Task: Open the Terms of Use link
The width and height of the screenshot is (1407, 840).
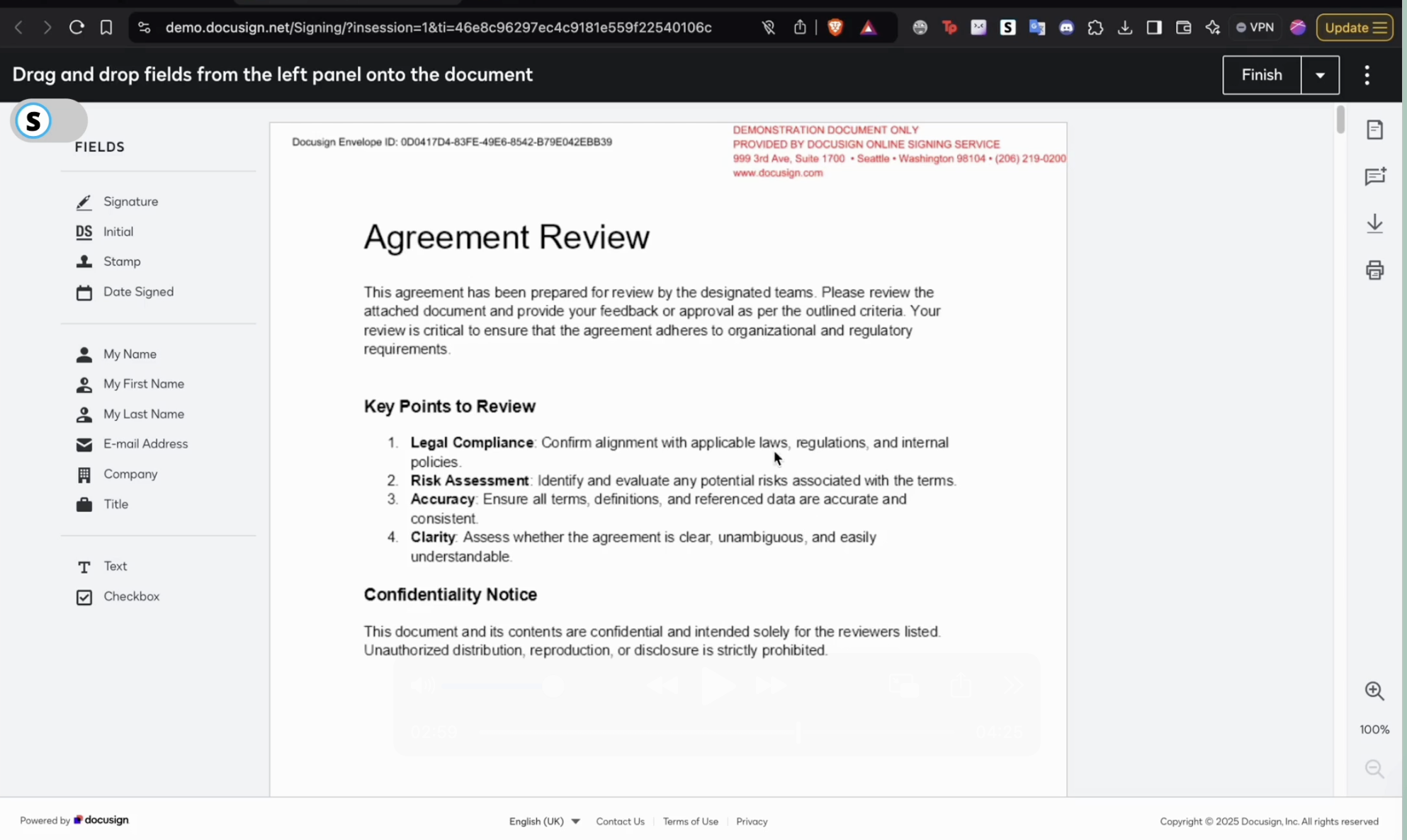Action: pos(690,822)
